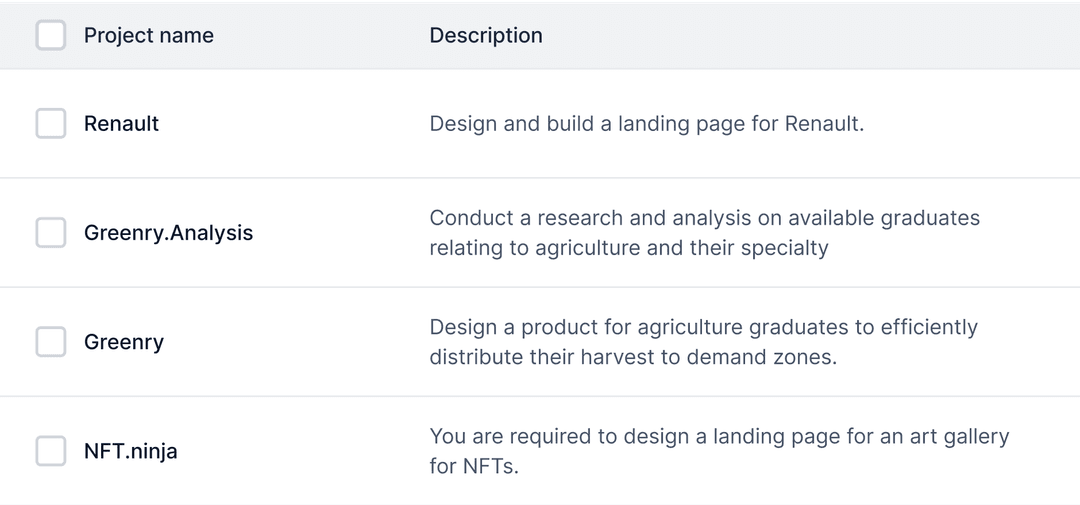1080x505 pixels.
Task: Click the Greenry project name
Action: coord(124,342)
